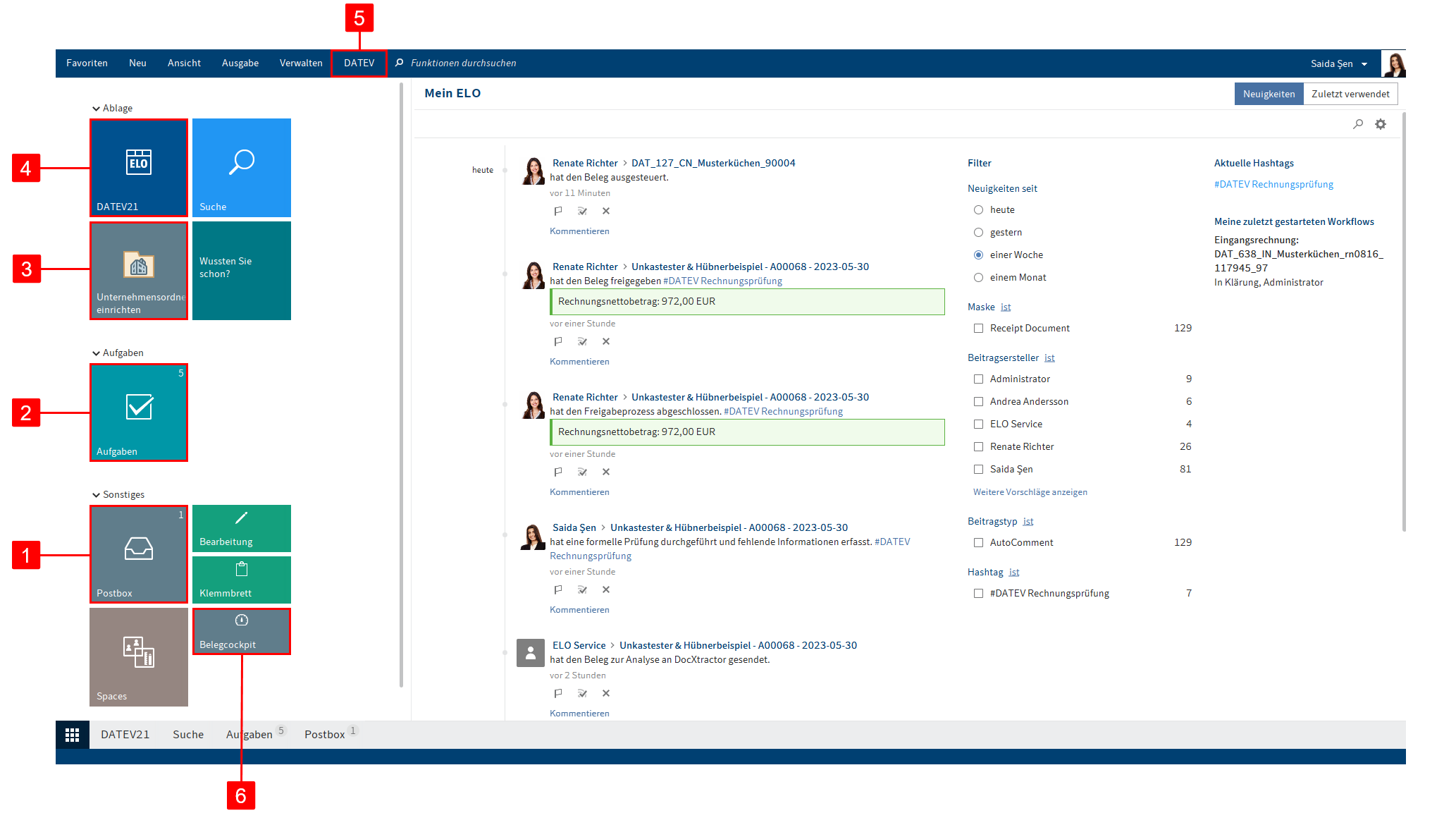Click the user profile picture
Screen dimensions: 1456x813
click(x=1393, y=63)
